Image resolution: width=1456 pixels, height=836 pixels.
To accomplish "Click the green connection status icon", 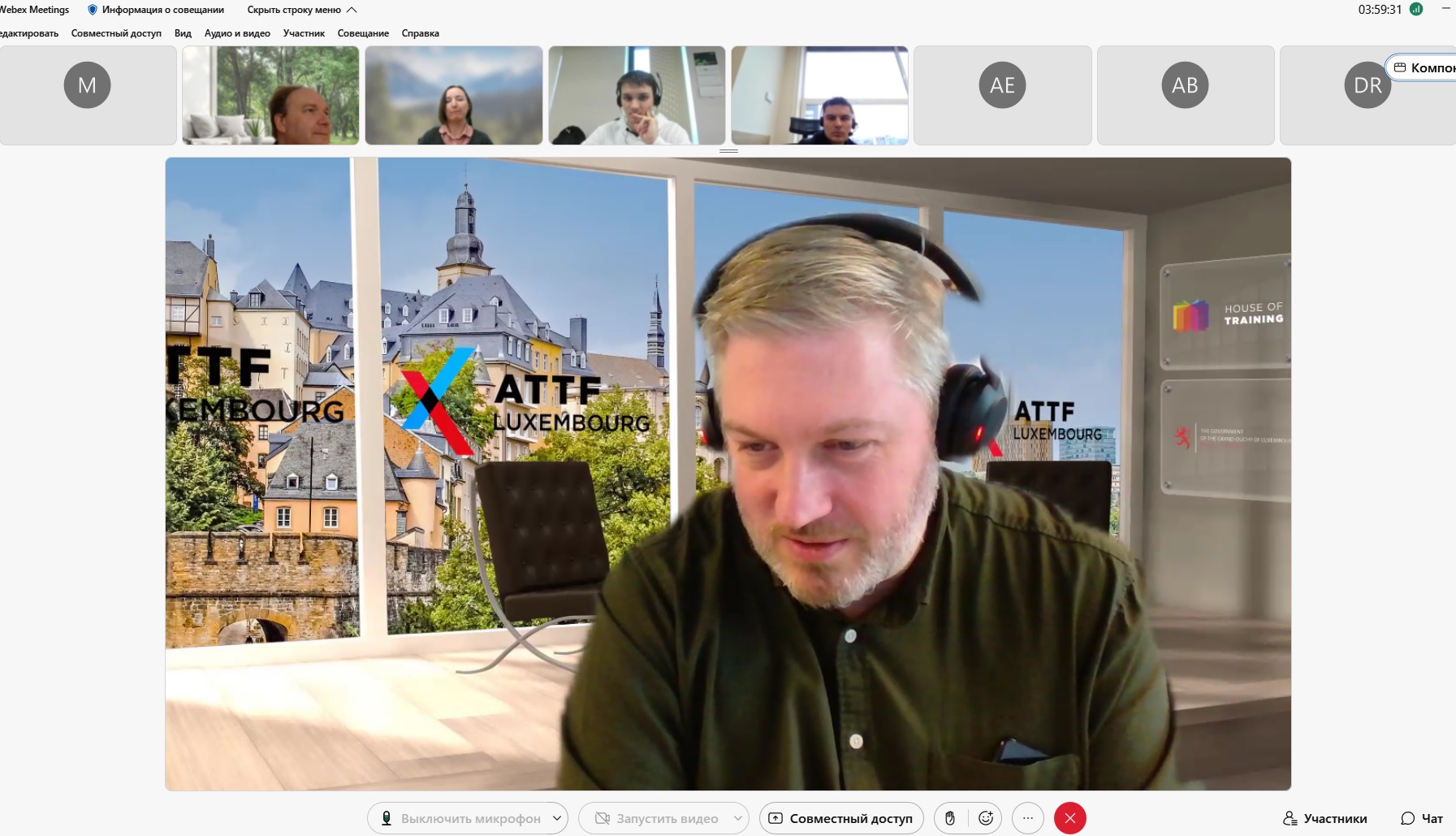I will pyautogui.click(x=1416, y=10).
